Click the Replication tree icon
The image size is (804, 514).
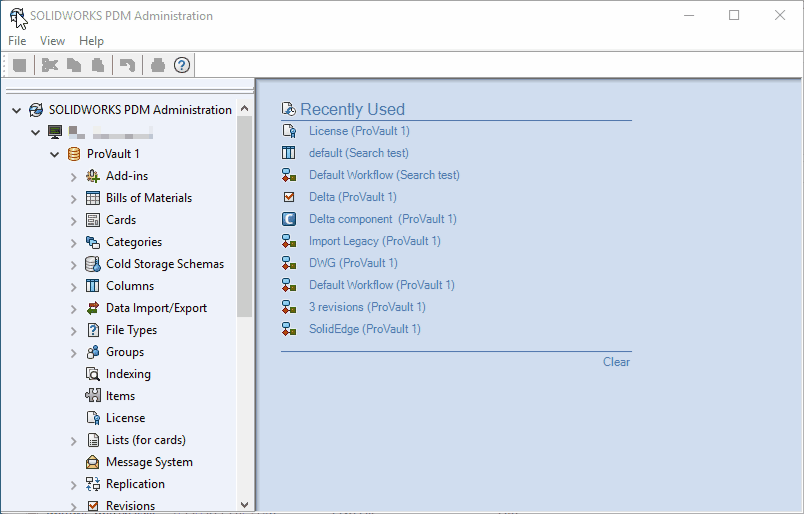click(93, 484)
